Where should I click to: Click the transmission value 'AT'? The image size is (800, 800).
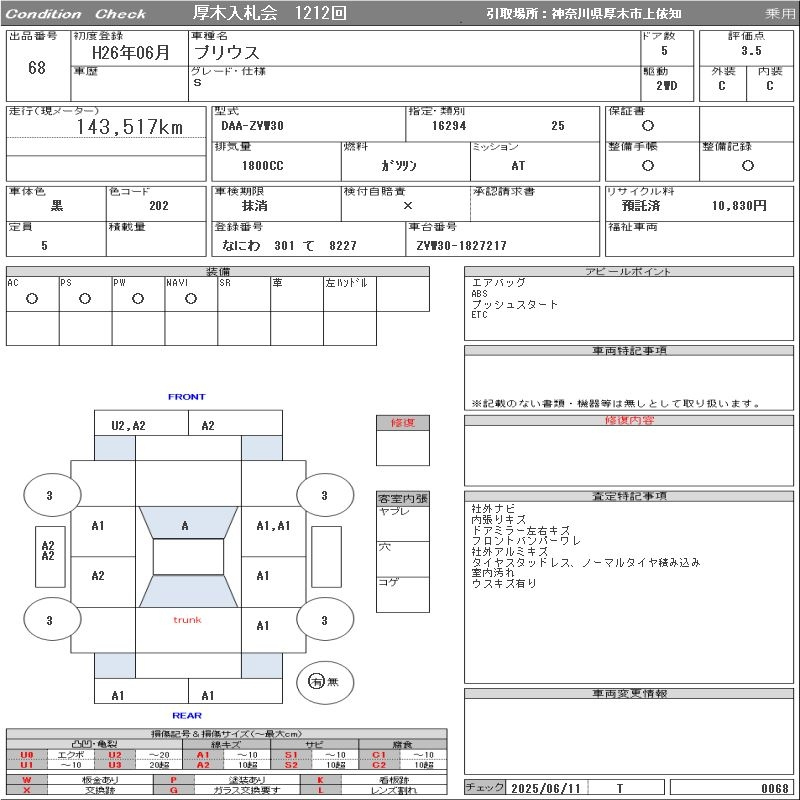coord(518,166)
